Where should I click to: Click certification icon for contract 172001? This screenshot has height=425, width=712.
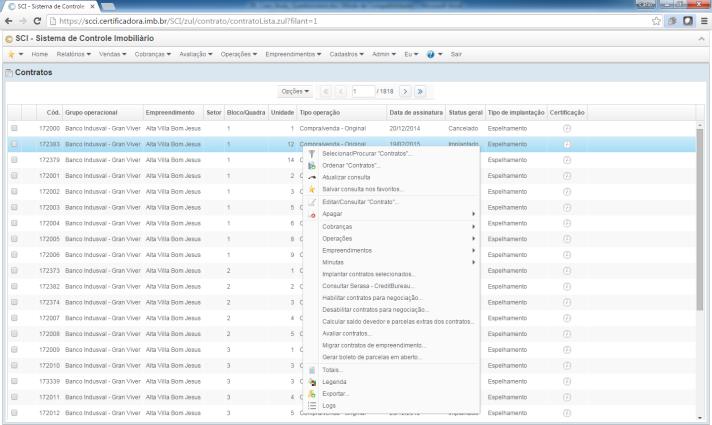[567, 176]
